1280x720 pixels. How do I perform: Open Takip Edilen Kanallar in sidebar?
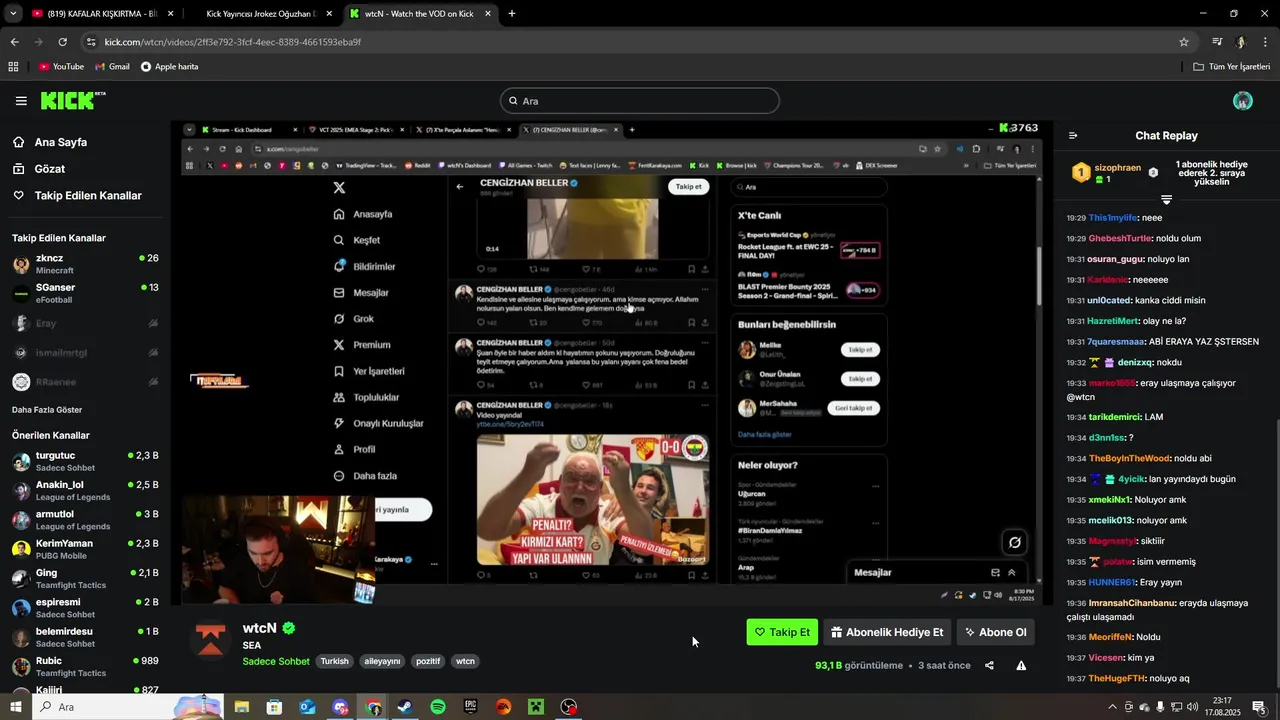(x=77, y=196)
